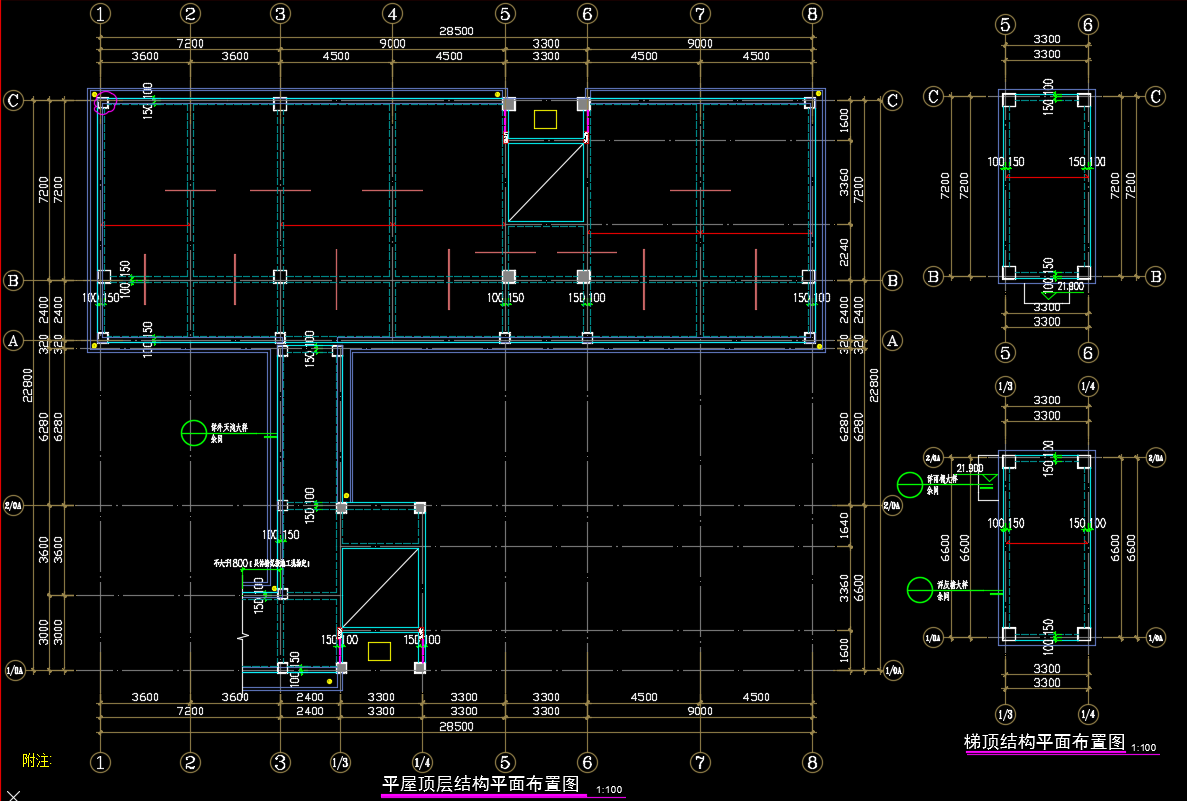Screen dimensions: 1187x801
Task: Click top axis bubble 1/3 of lower stair plan
Action: 1005,387
